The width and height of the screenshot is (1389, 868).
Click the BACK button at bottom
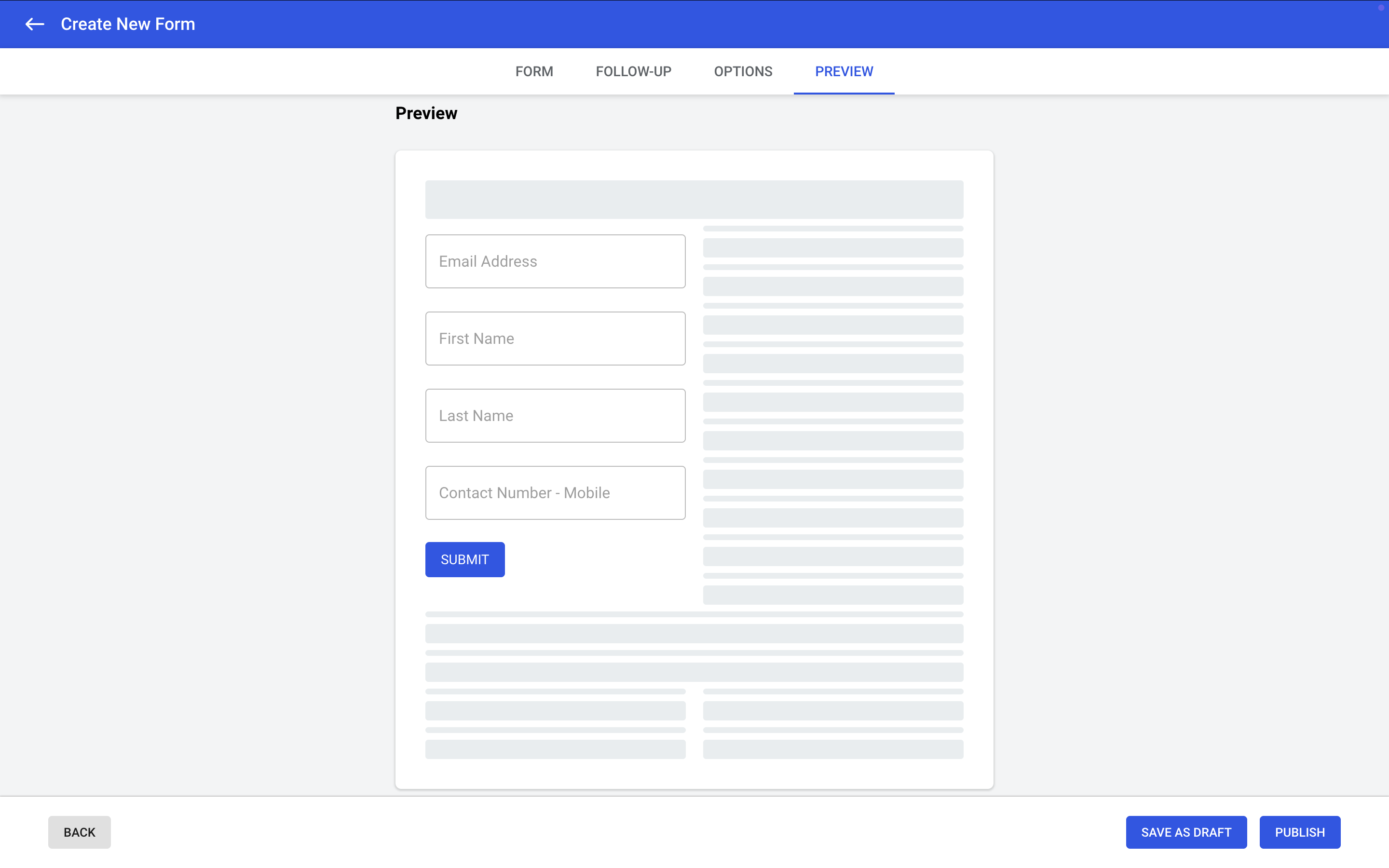79,832
